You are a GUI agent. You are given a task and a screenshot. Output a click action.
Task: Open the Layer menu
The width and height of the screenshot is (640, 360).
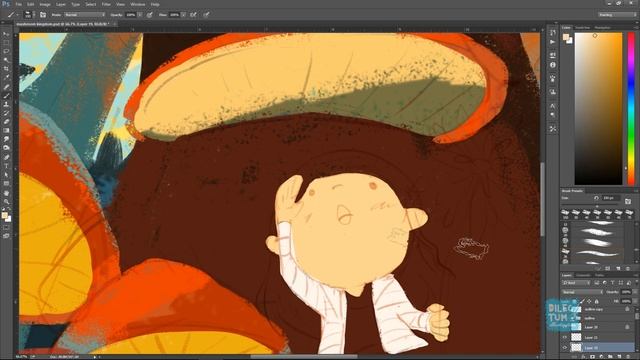pyautogui.click(x=61, y=4)
